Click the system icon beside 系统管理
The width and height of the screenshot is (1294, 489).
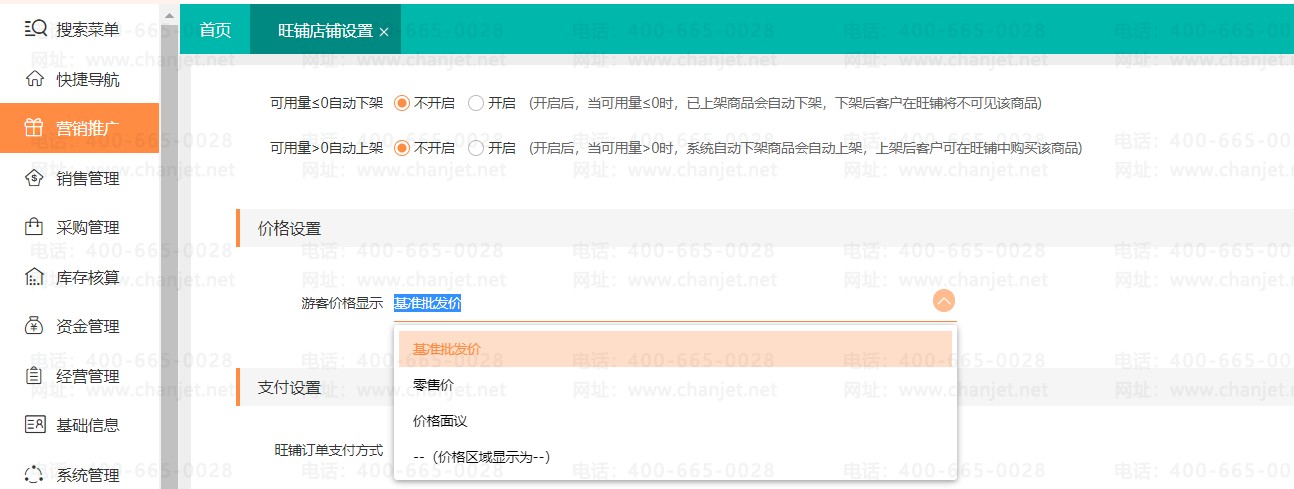(x=35, y=475)
